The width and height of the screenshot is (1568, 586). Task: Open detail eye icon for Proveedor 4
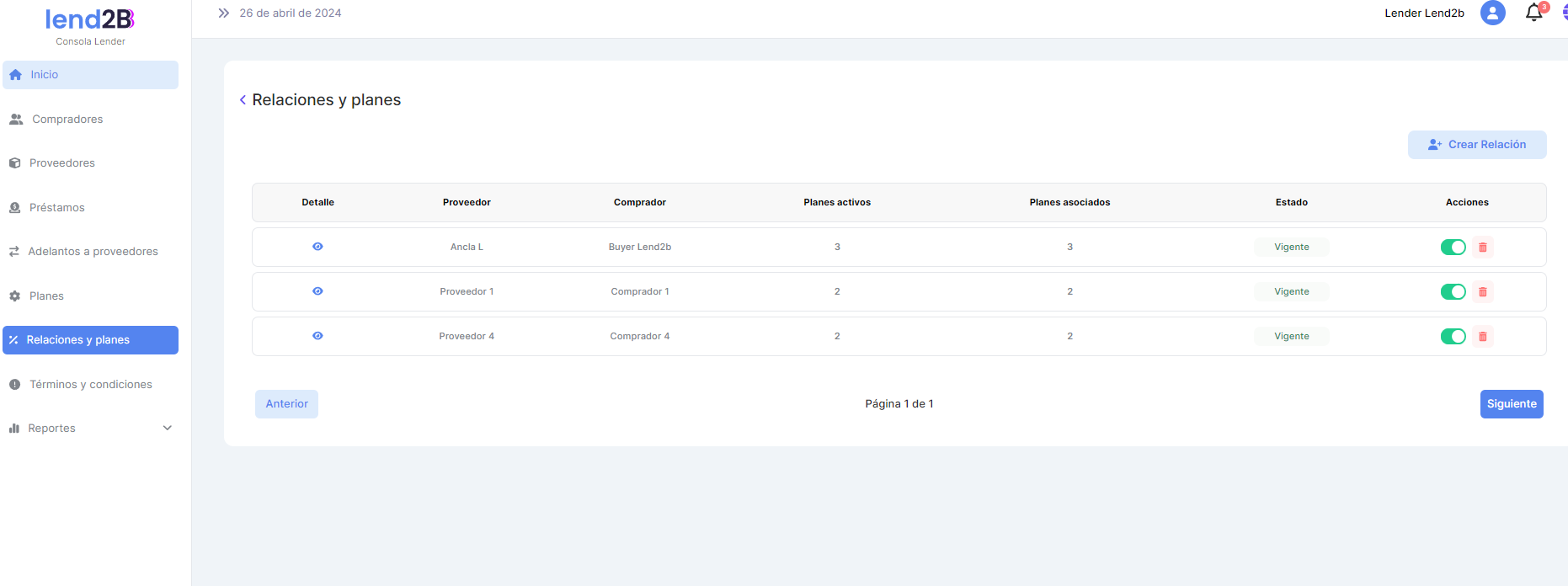317,336
